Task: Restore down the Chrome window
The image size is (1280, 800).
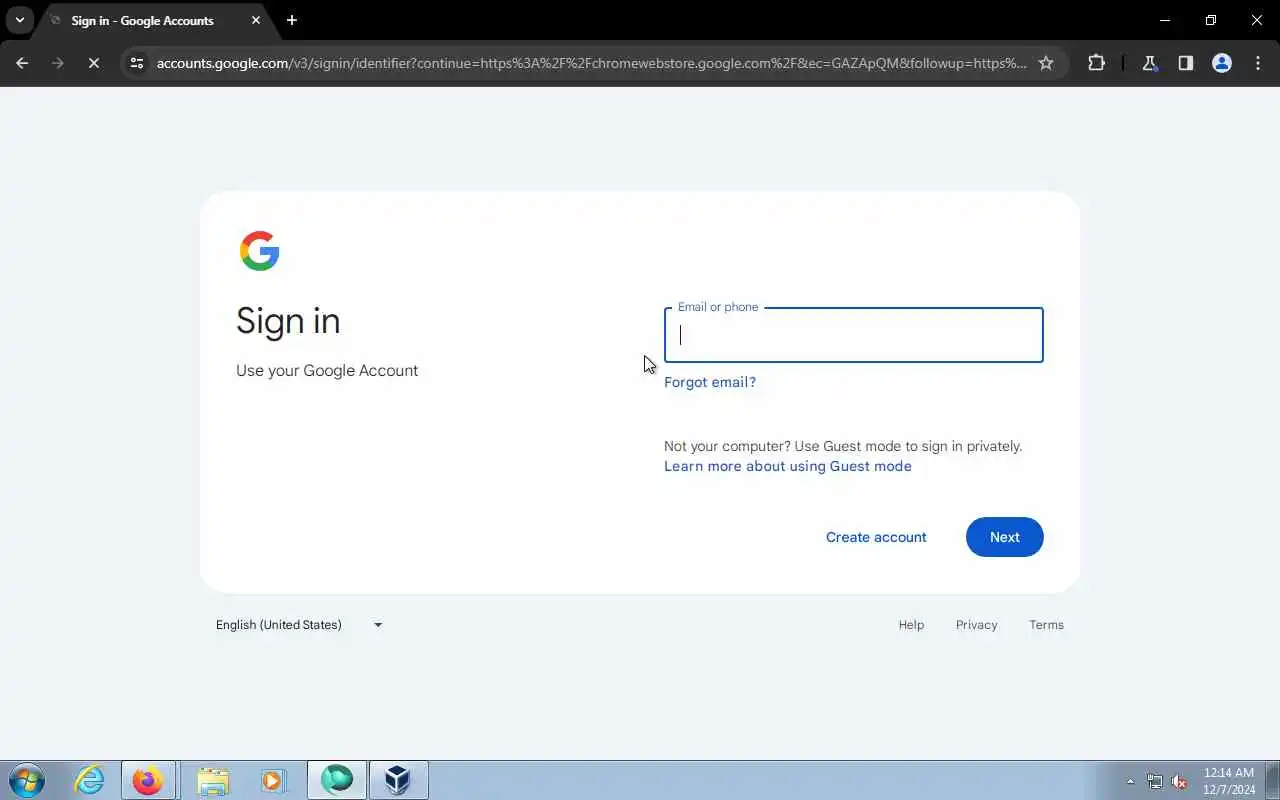Action: 1211,20
